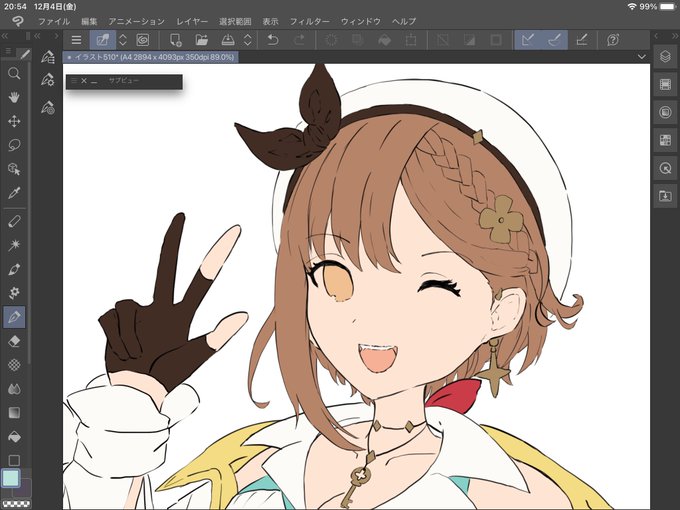Select the Eyedropper tool
The image size is (680, 510).
(x=14, y=193)
